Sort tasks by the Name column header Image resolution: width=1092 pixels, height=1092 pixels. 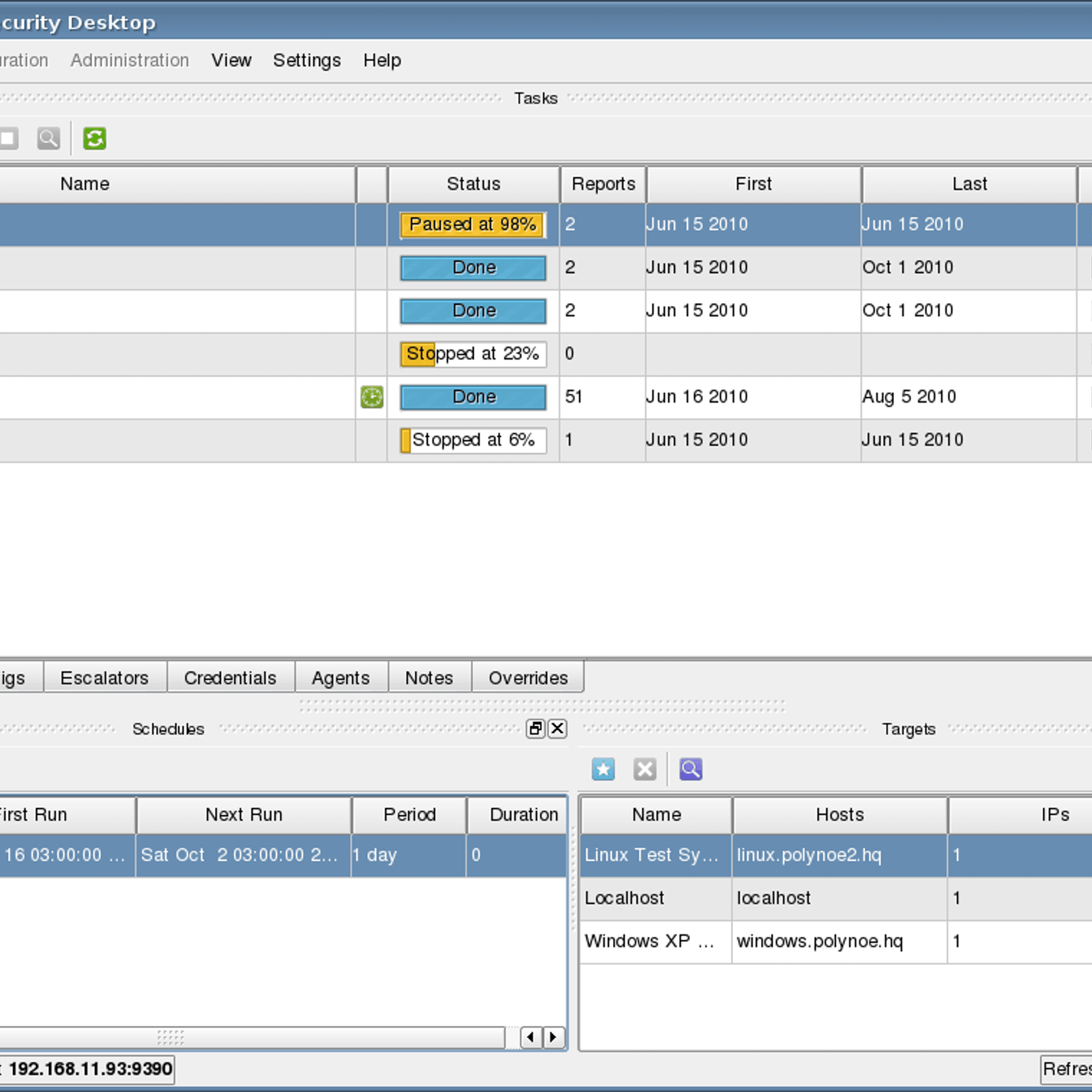click(x=177, y=184)
